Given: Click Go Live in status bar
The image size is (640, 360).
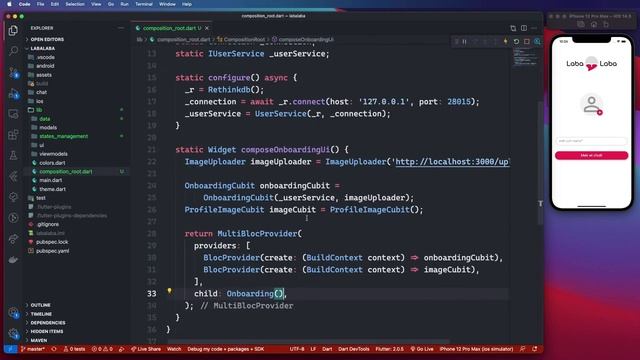Looking at the screenshot, I should point(422,349).
